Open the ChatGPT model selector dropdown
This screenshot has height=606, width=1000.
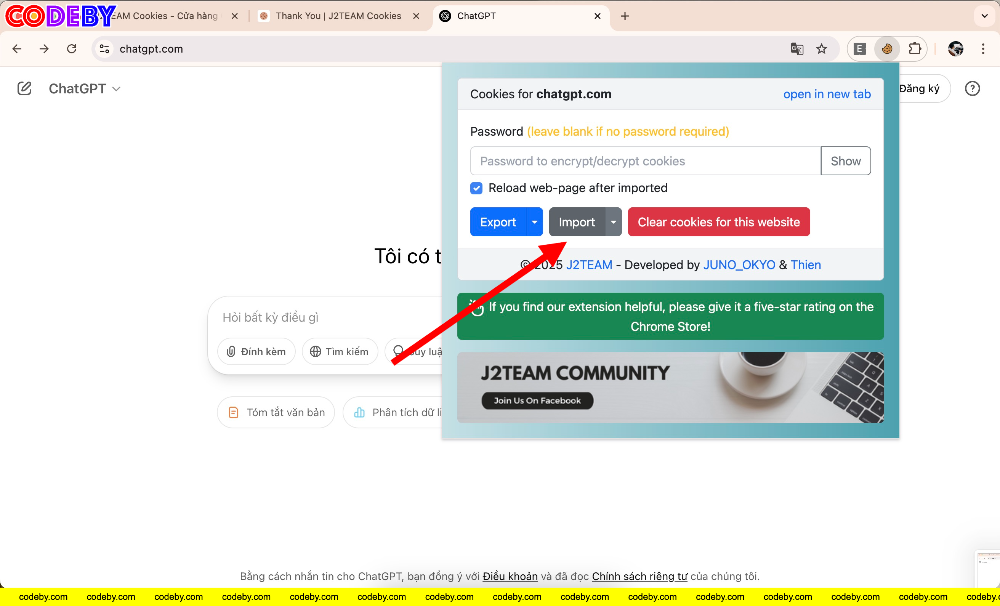point(84,89)
